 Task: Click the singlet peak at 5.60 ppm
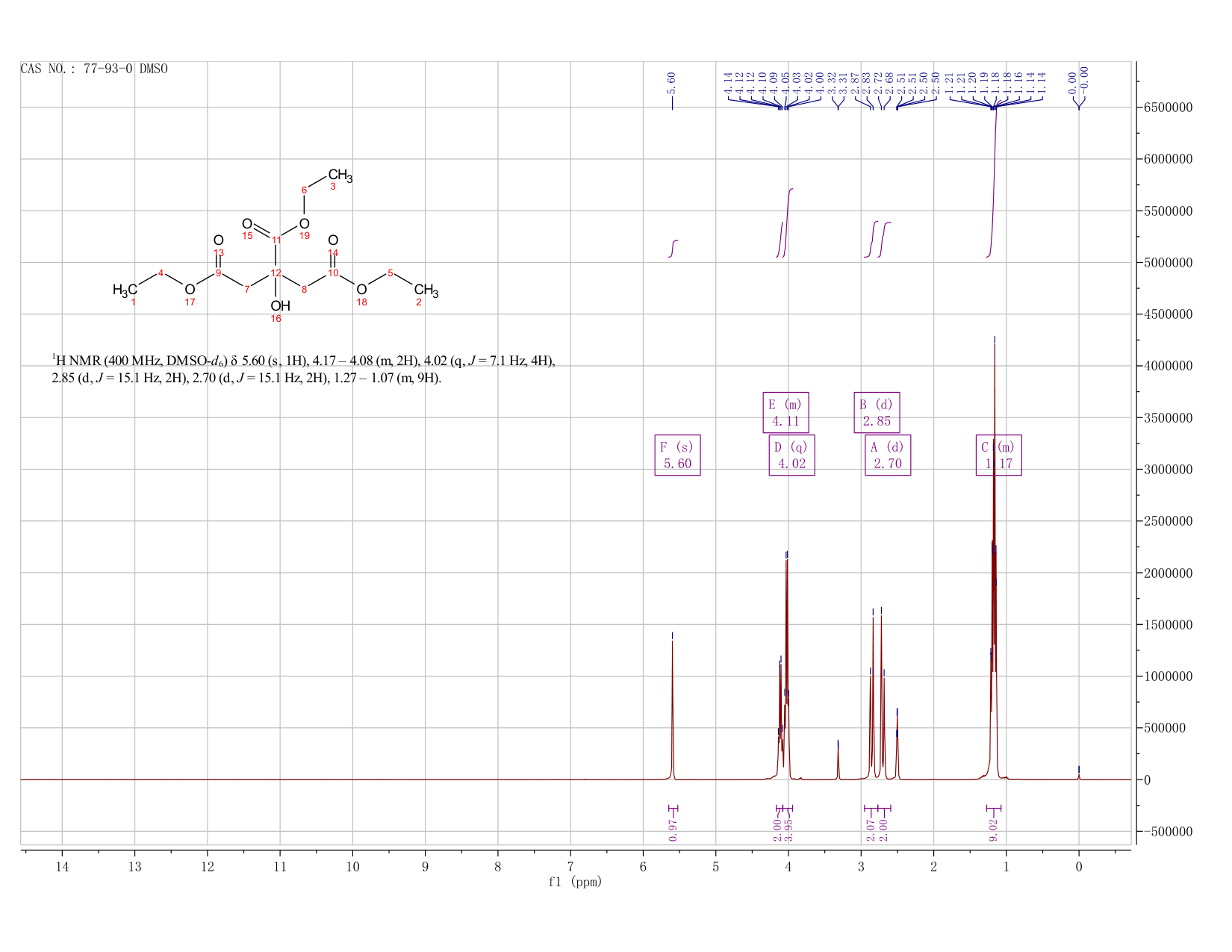pos(672,709)
